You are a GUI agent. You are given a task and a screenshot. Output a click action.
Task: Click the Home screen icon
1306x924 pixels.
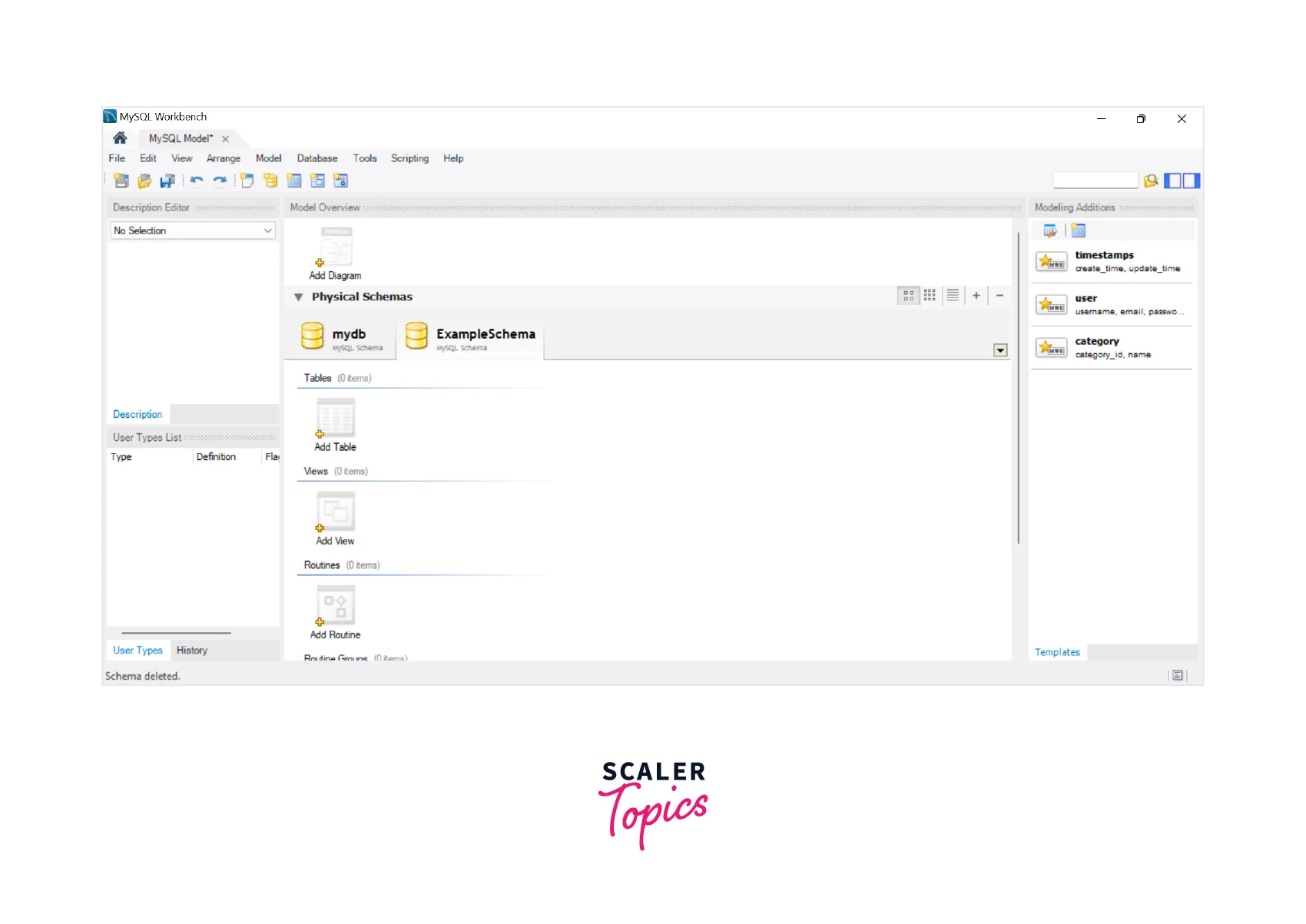click(120, 138)
